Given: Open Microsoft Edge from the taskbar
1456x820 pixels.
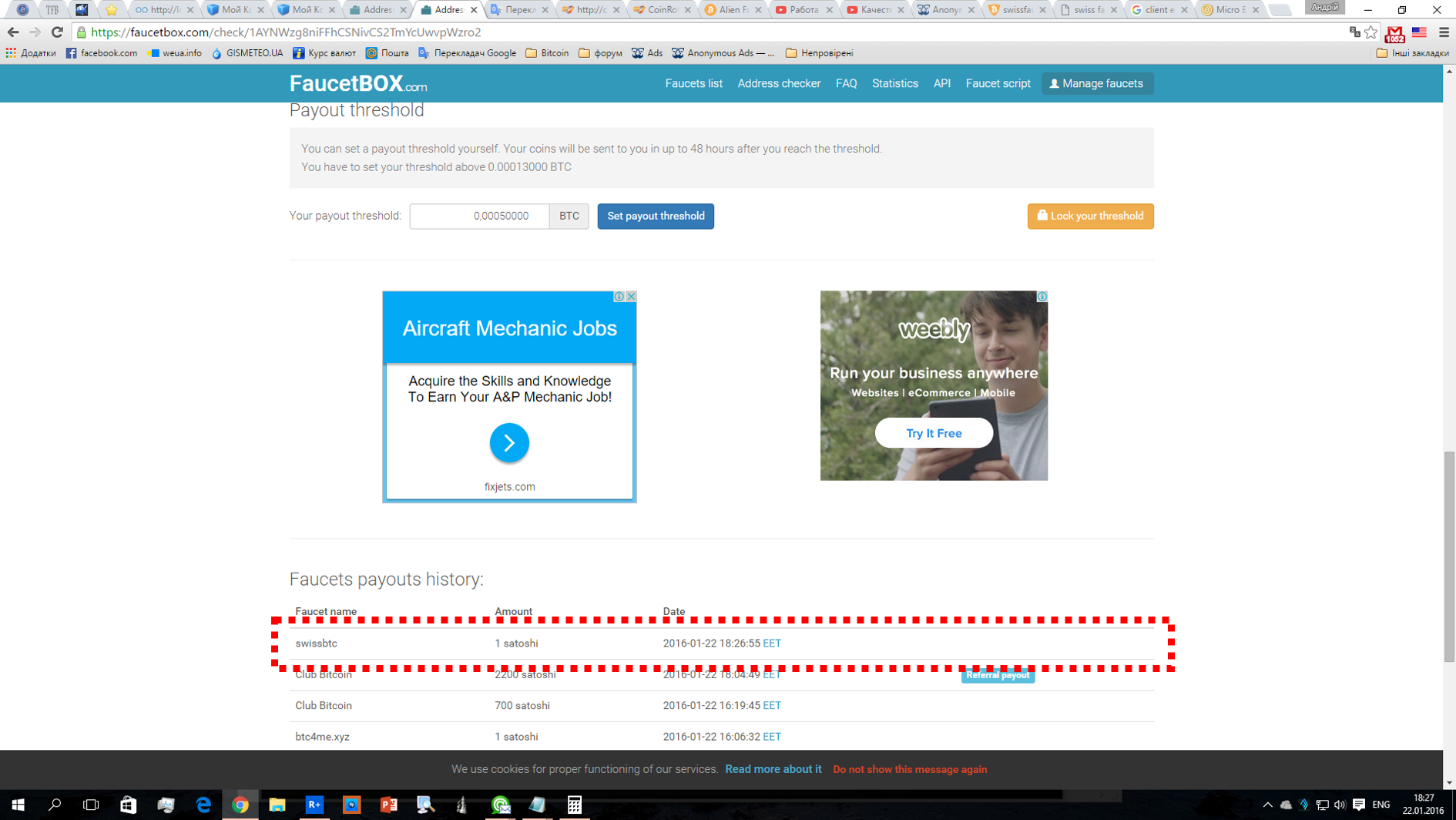Looking at the screenshot, I should click(203, 805).
